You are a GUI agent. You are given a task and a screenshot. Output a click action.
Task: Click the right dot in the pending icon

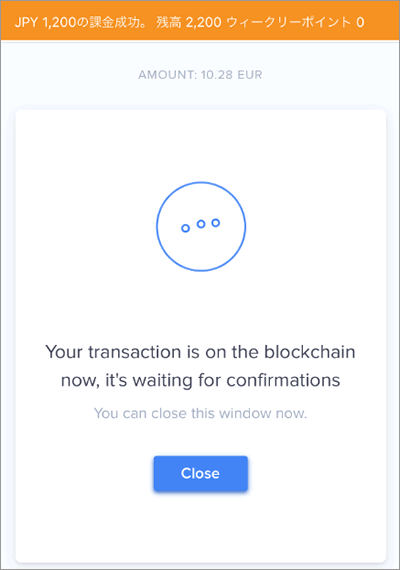pos(216,222)
